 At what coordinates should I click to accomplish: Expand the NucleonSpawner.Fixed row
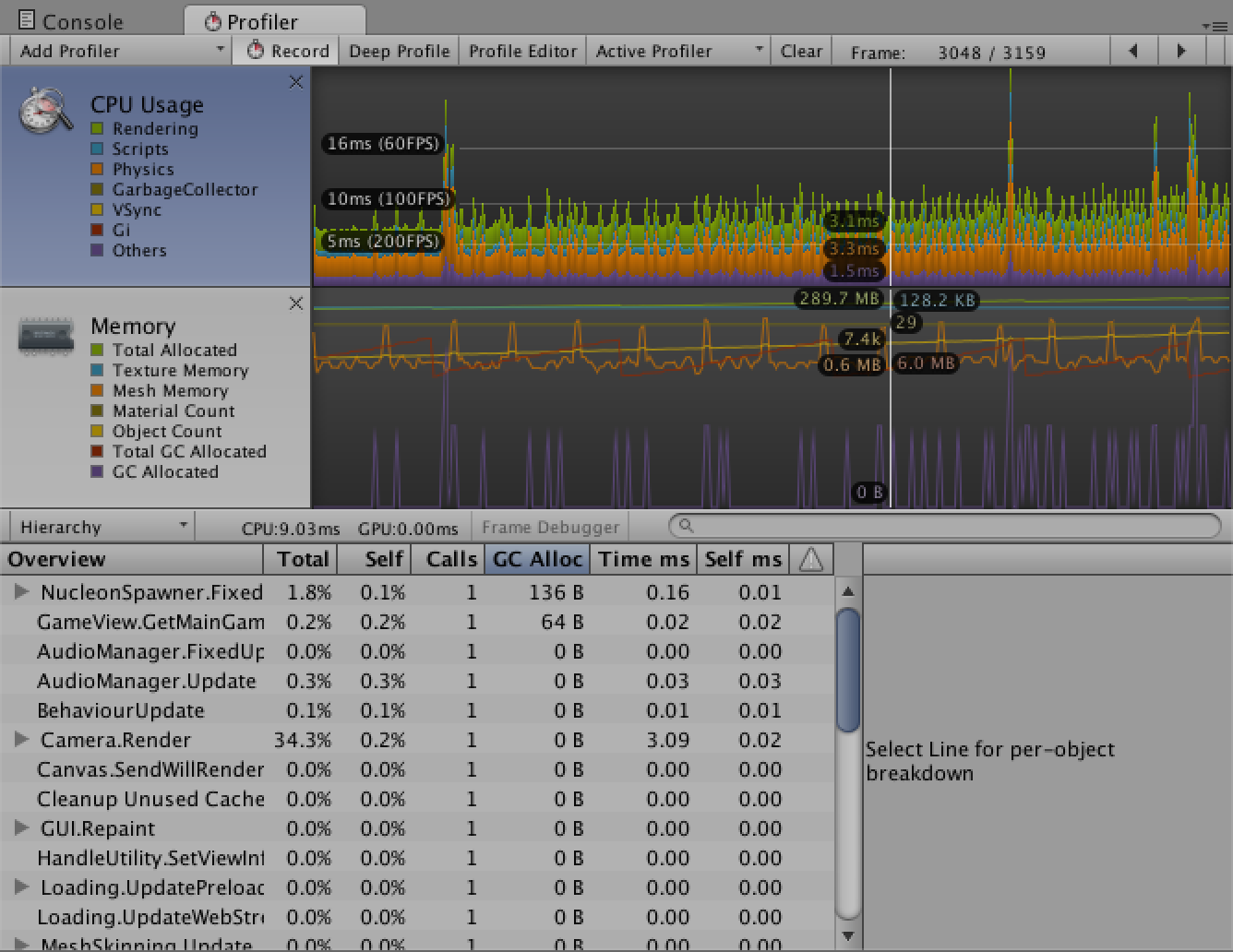pos(21,592)
